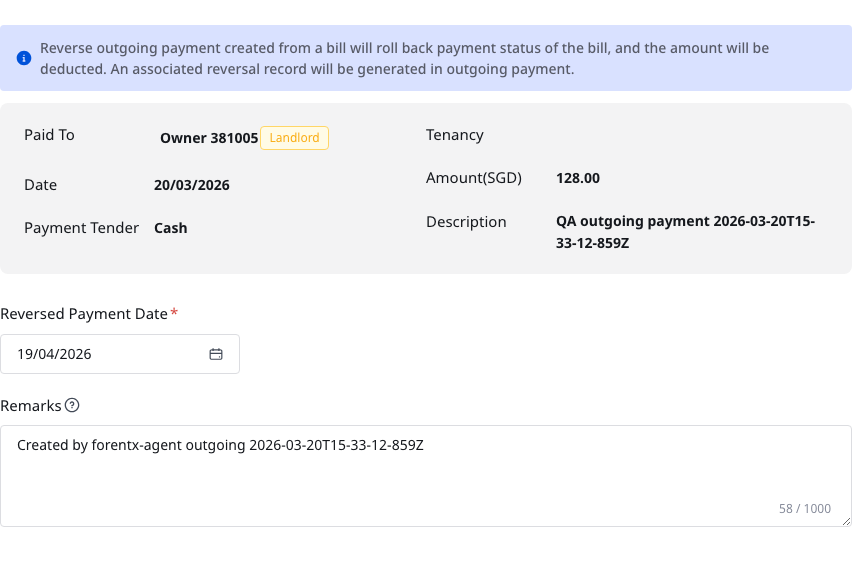852x572 pixels.
Task: Click the blue info icon in banner
Action: (x=24, y=58)
